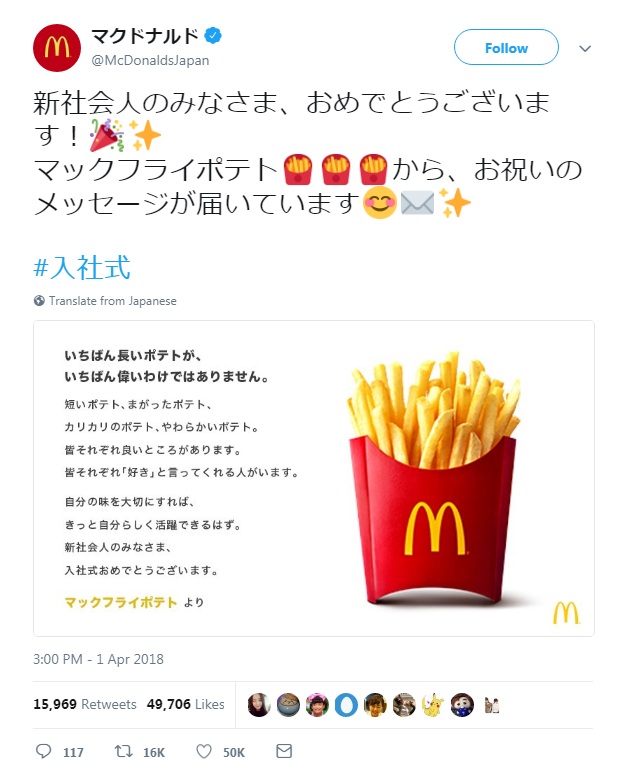This screenshot has width=626, height=775.
Task: View the 49,706 Likes list
Action: click(185, 704)
